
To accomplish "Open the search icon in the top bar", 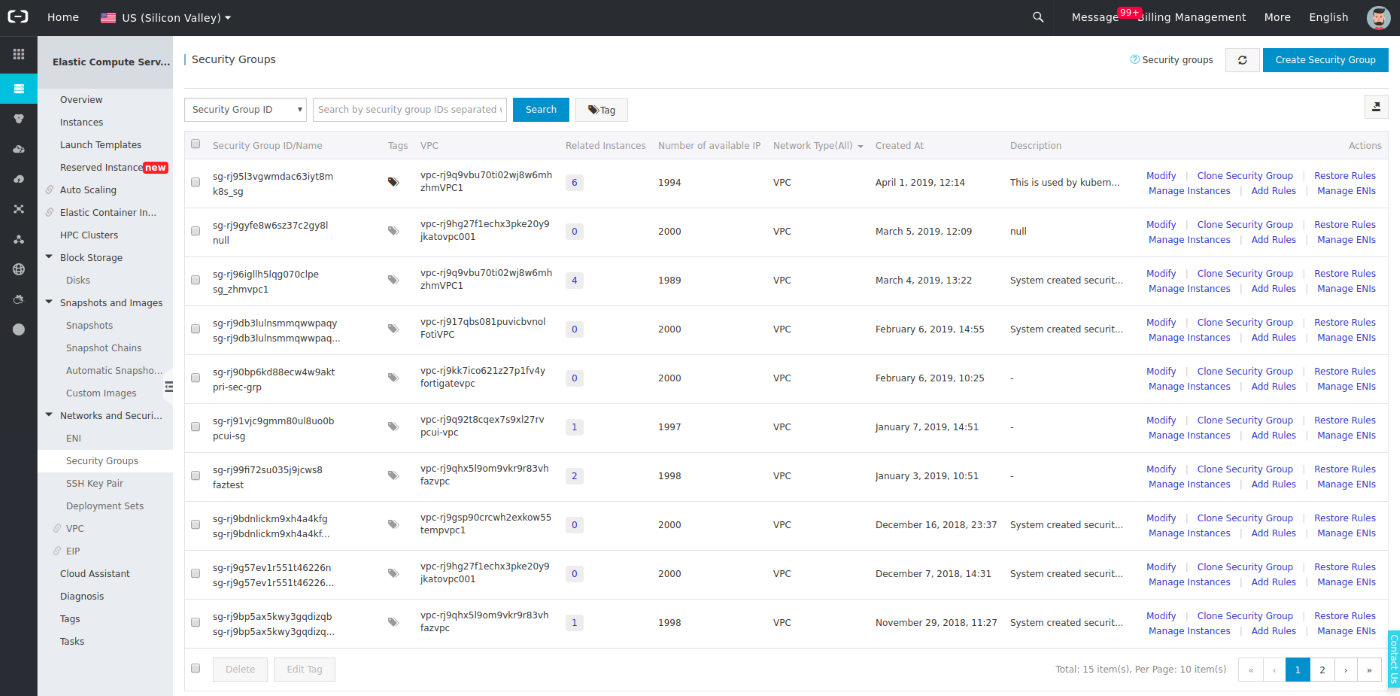I will pyautogui.click(x=1038, y=17).
